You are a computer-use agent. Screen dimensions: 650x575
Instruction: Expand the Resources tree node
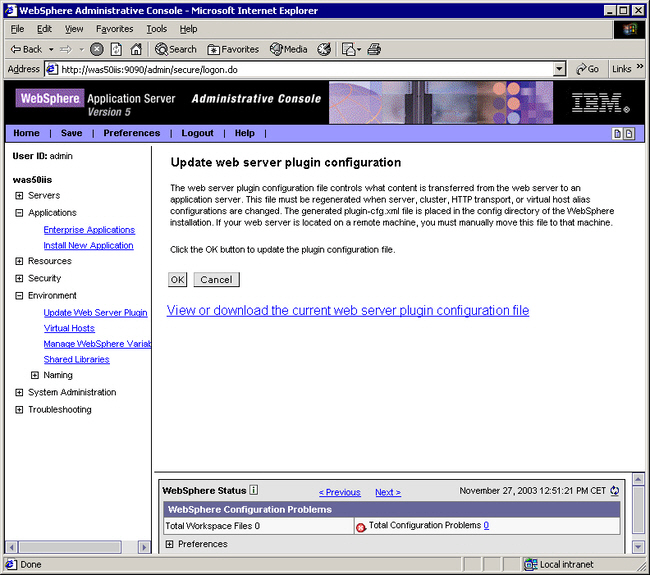tap(19, 261)
